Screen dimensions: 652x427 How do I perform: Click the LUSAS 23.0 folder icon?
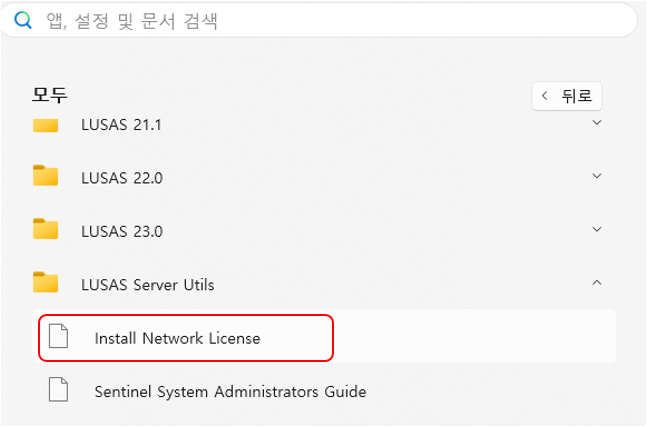45,229
